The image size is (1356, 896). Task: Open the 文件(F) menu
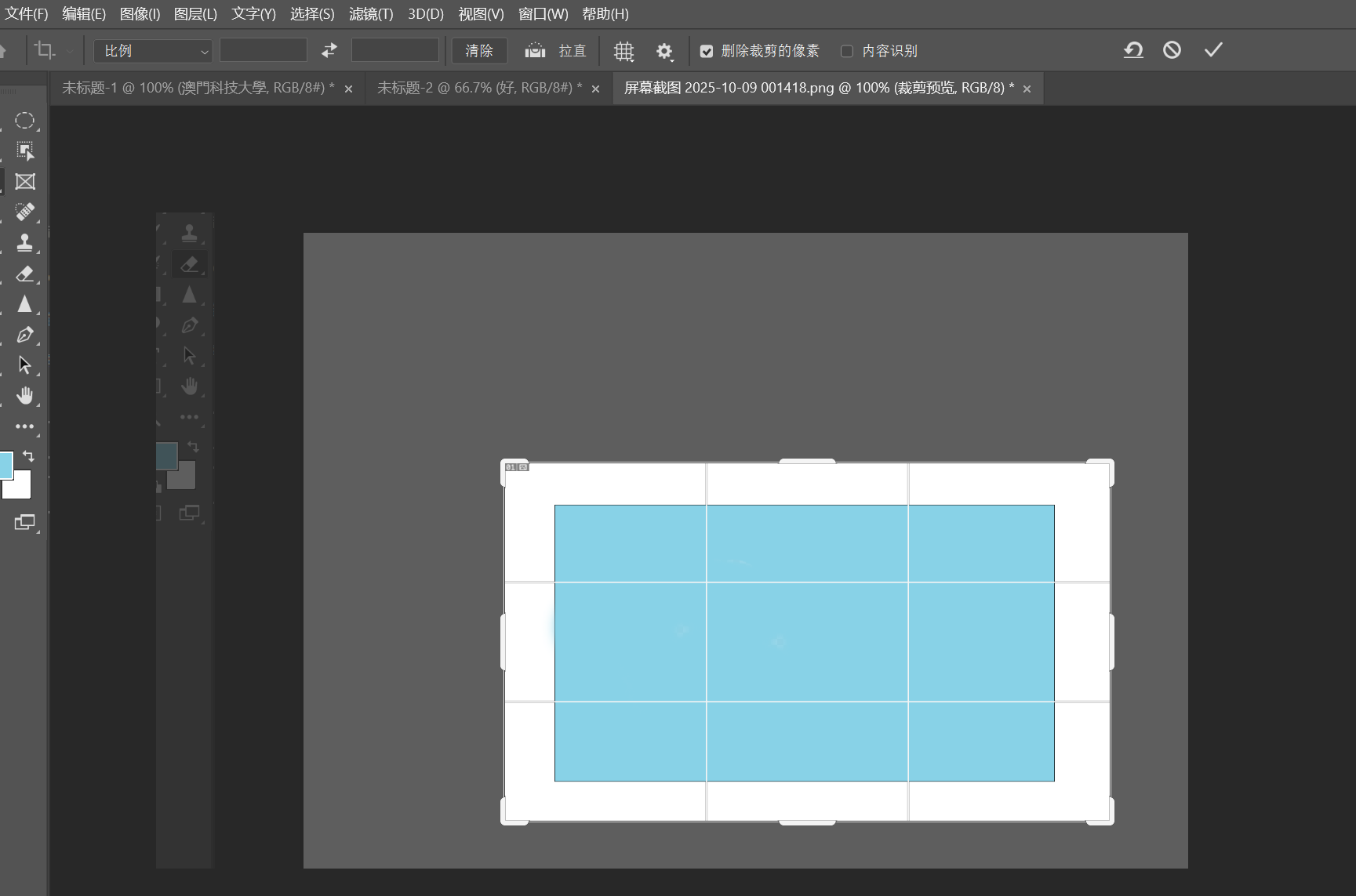point(26,14)
